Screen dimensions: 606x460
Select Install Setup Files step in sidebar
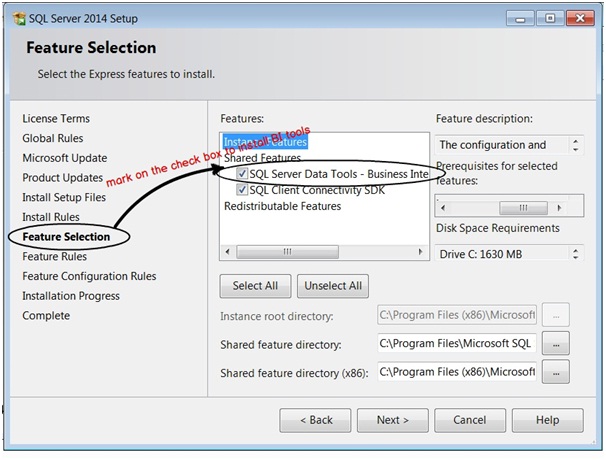[x=64, y=197]
